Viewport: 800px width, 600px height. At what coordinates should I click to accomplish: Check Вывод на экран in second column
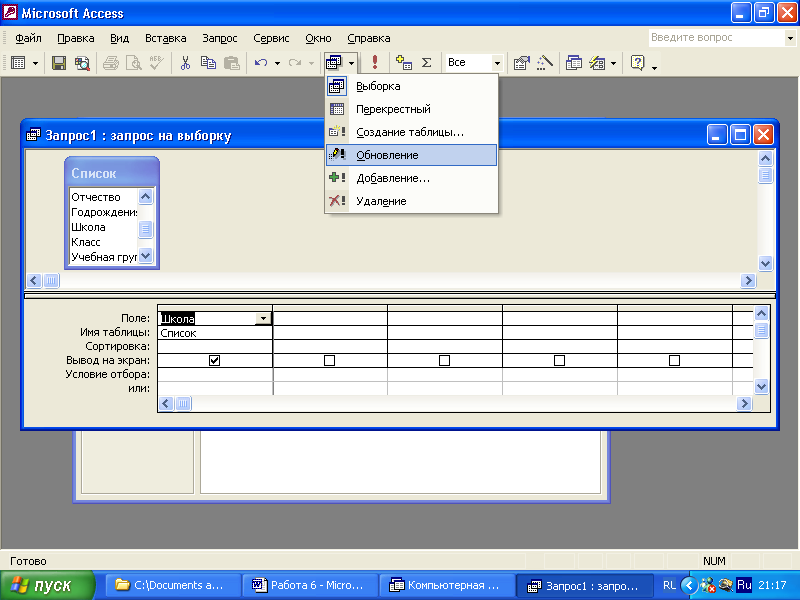click(x=330, y=360)
